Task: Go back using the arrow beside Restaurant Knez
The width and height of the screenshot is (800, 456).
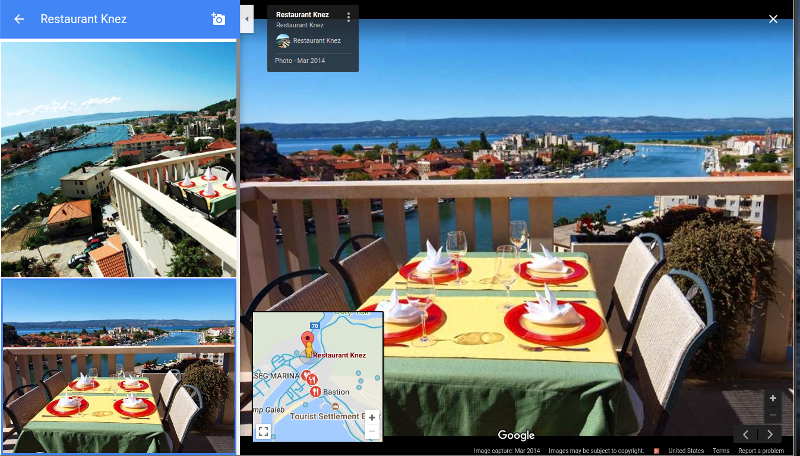Action: pyautogui.click(x=19, y=19)
